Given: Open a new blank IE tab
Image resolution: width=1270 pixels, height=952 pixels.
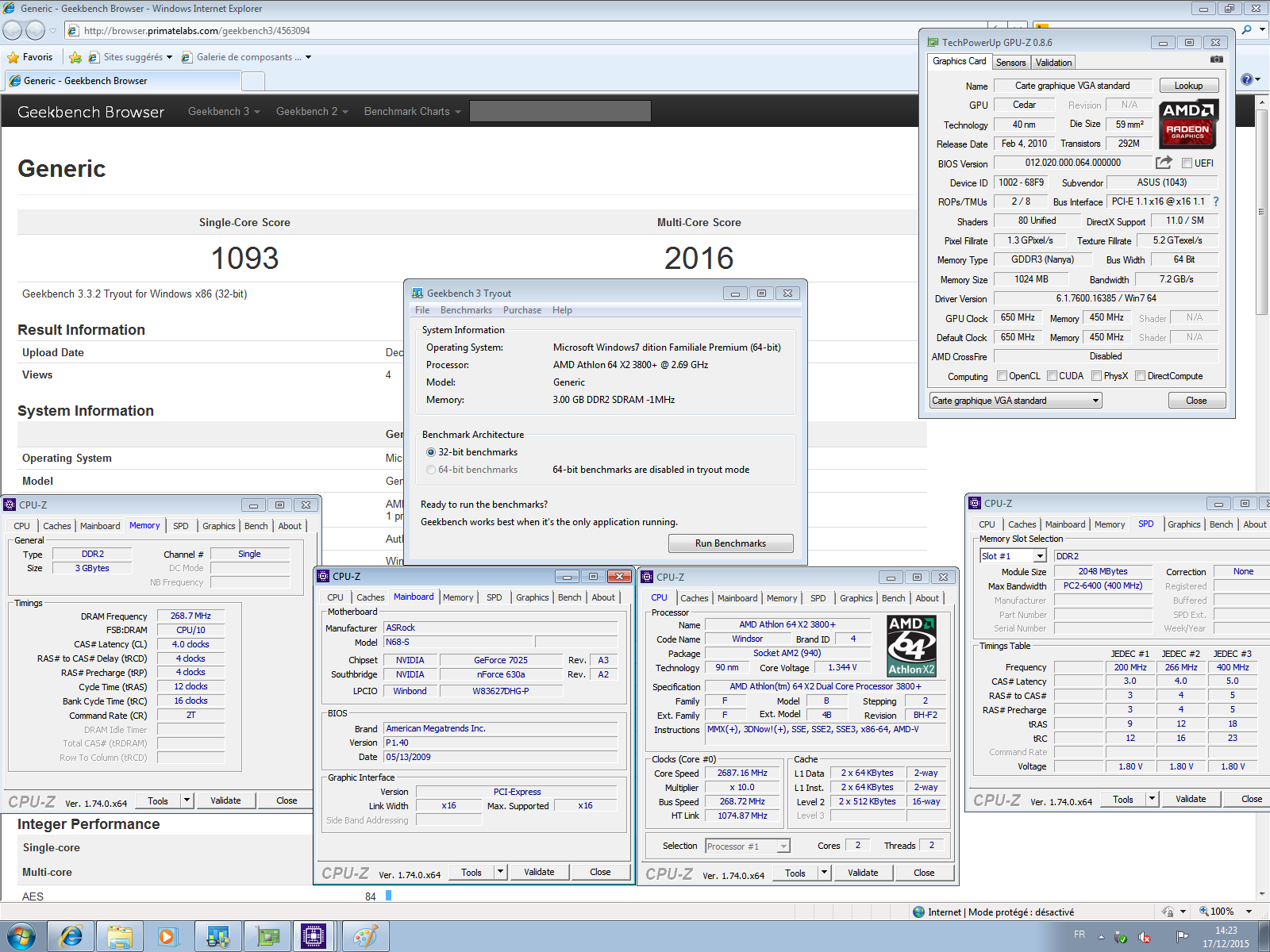Looking at the screenshot, I should pyautogui.click(x=253, y=81).
